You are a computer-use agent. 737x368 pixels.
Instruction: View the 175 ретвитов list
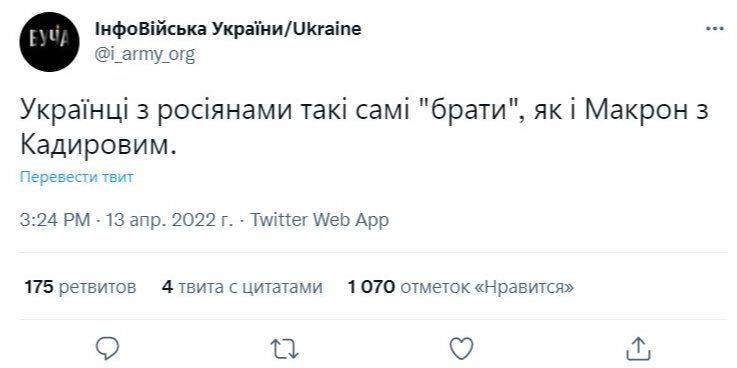[x=80, y=286]
